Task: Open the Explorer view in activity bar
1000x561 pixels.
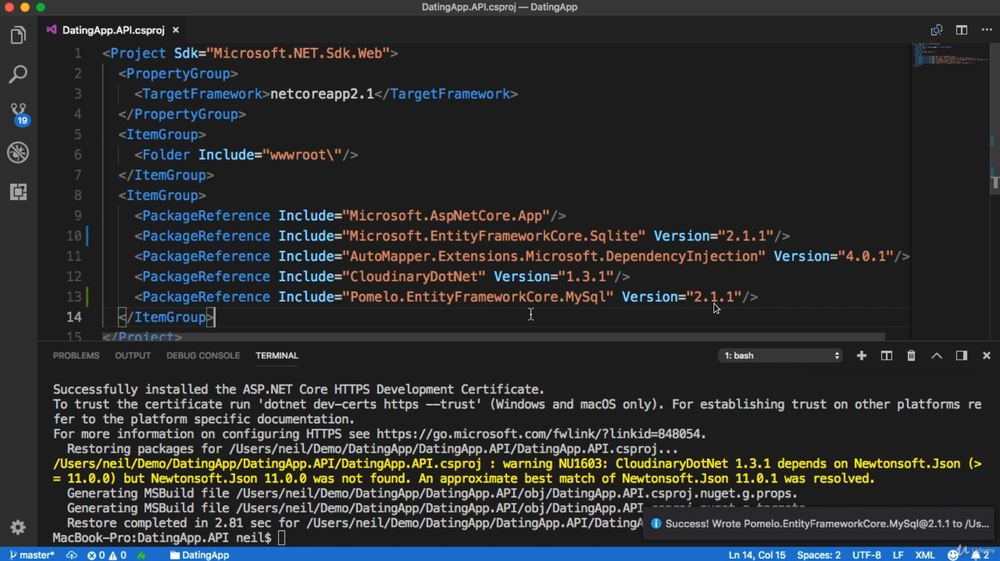Action: click(18, 36)
